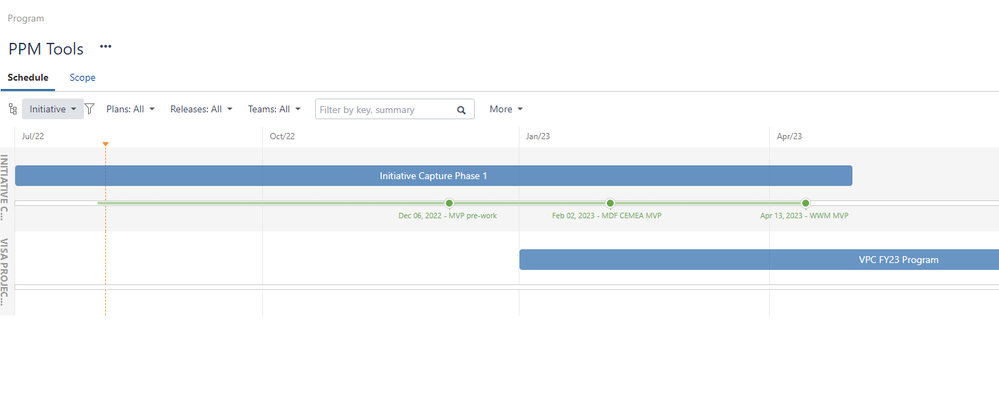Viewport: 999px width, 396px height.
Task: Expand the Plans: All filter
Action: click(x=130, y=109)
